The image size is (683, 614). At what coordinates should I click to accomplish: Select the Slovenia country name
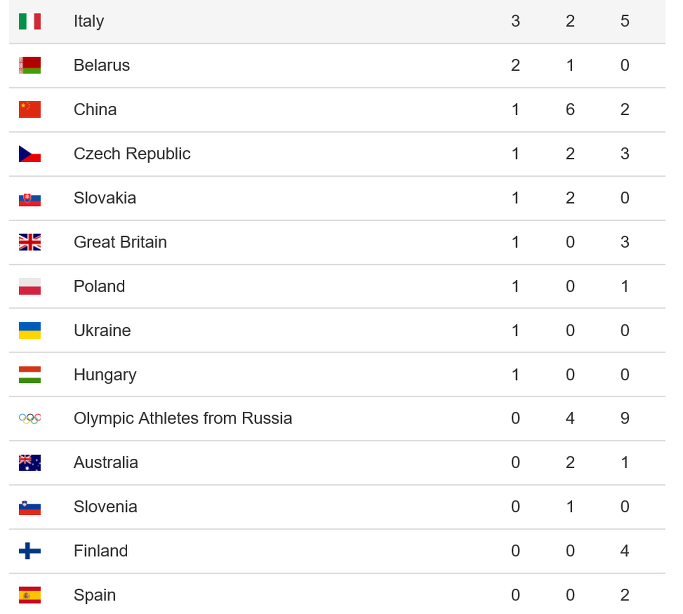105,507
